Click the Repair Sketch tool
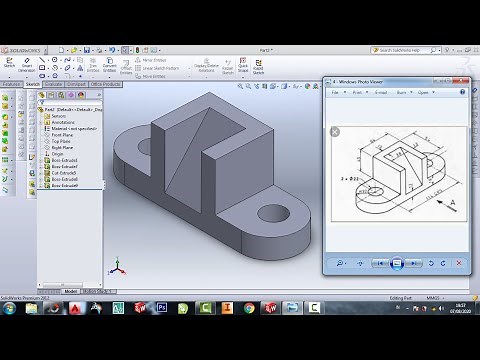Image resolution: width=480 pixels, height=360 pixels. tap(228, 67)
